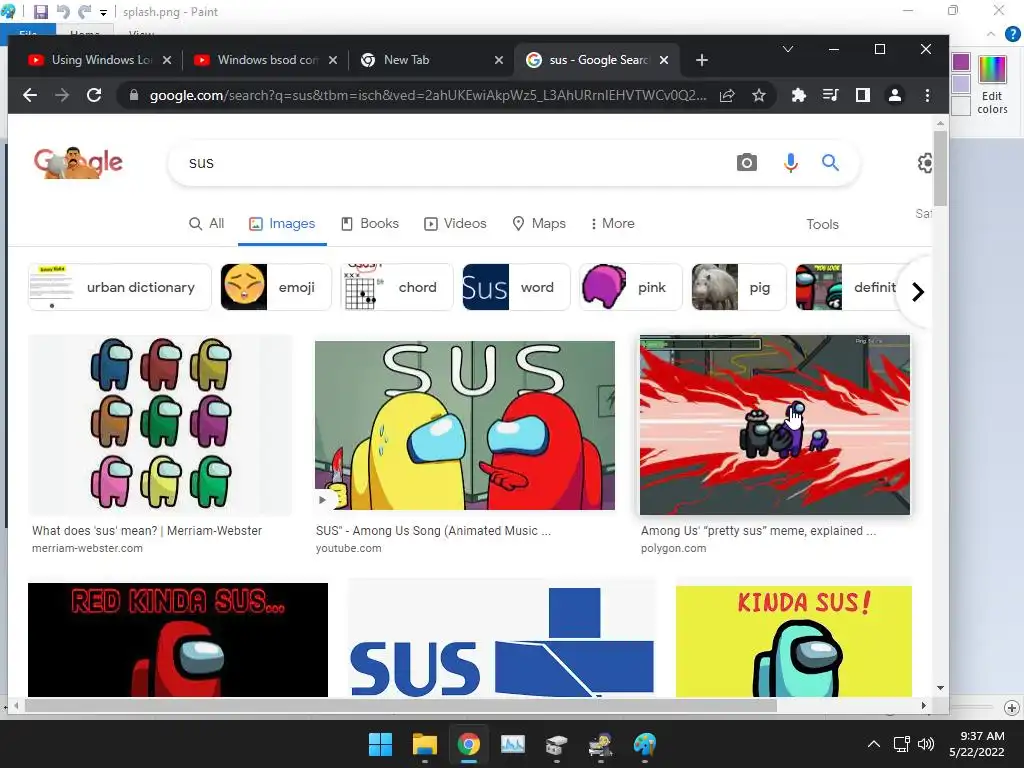Open the Windows Start button
The width and height of the screenshot is (1024, 768).
[x=380, y=744]
